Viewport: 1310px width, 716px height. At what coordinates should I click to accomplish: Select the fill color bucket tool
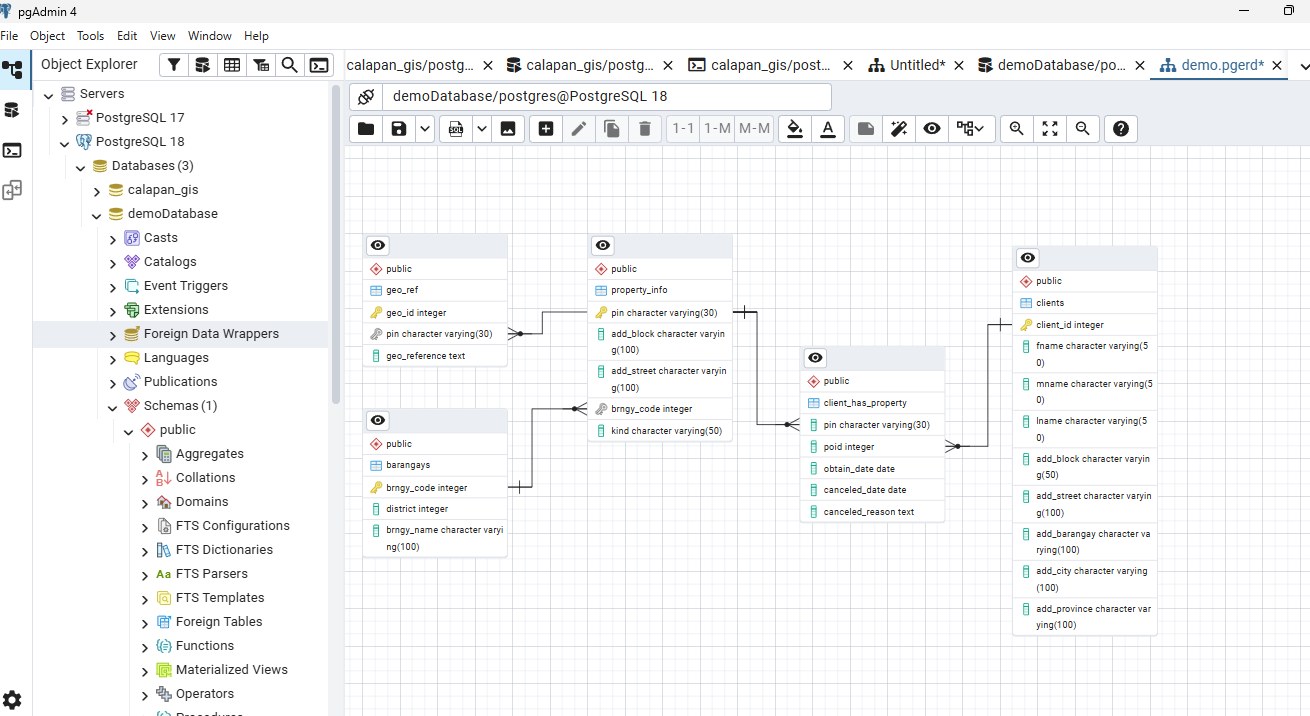(795, 129)
